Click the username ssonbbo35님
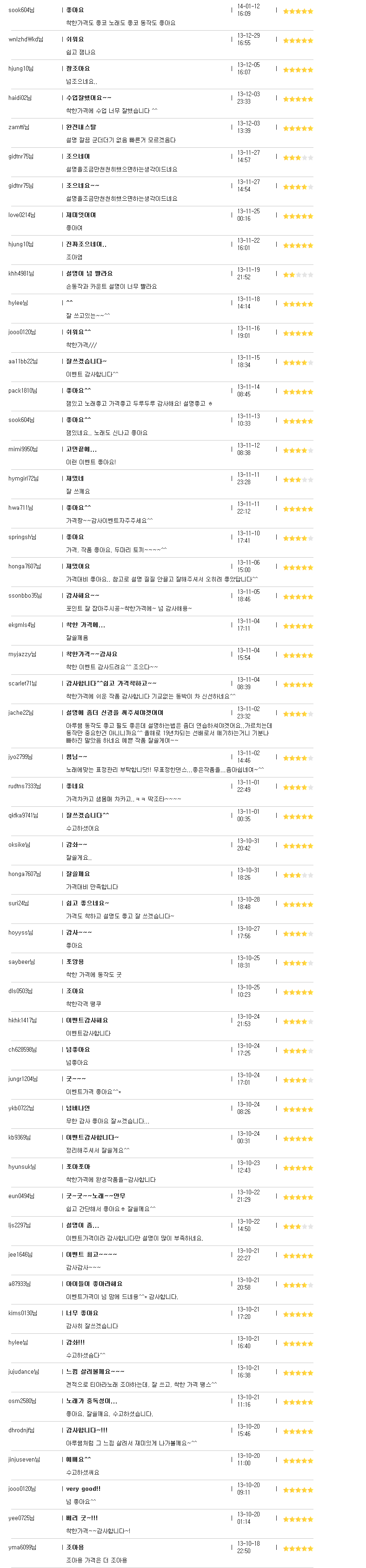Viewport: 366px width, 1568px height. pos(25,595)
